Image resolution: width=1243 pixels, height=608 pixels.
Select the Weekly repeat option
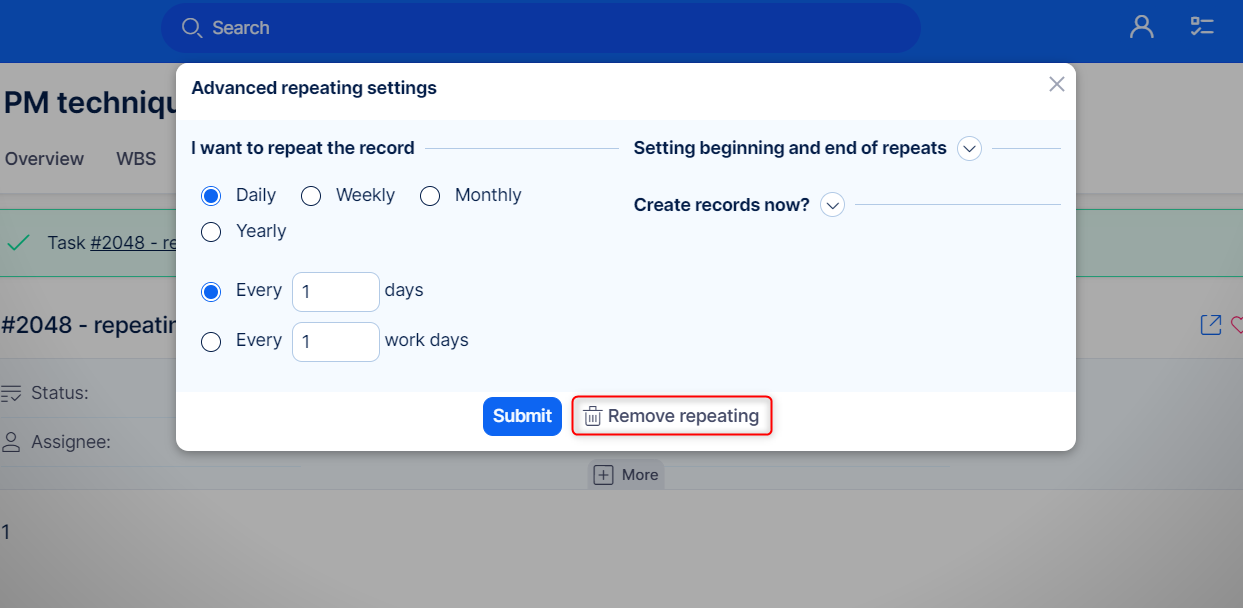click(x=311, y=196)
